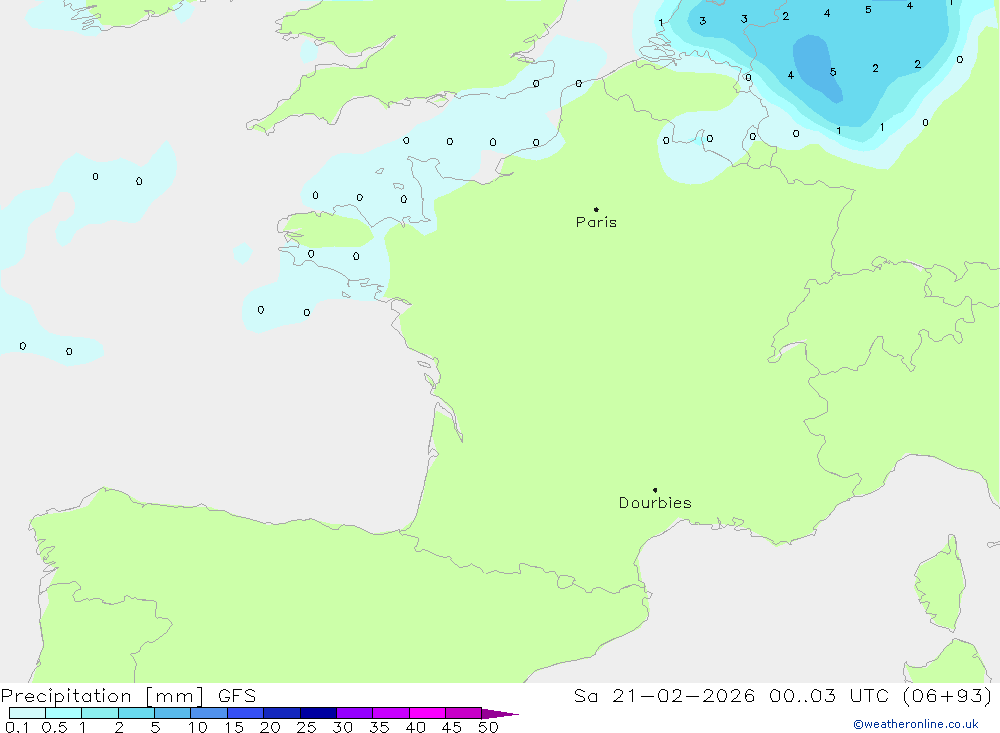Screen dimensions: 1000x733
Task: Click the Dourbies city label
Action: [x=655, y=503]
